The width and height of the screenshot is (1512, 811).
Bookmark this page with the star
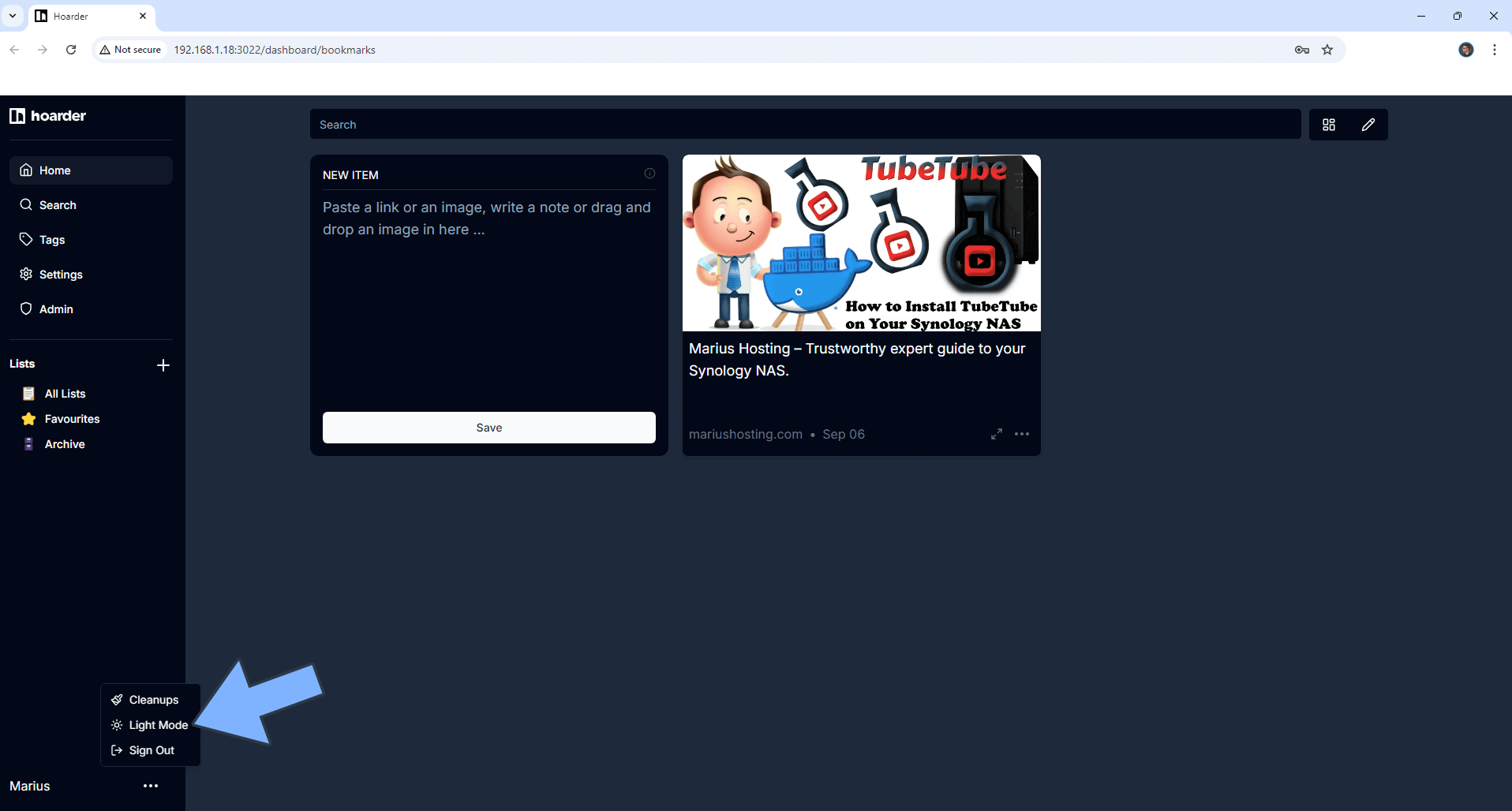pyautogui.click(x=1327, y=50)
